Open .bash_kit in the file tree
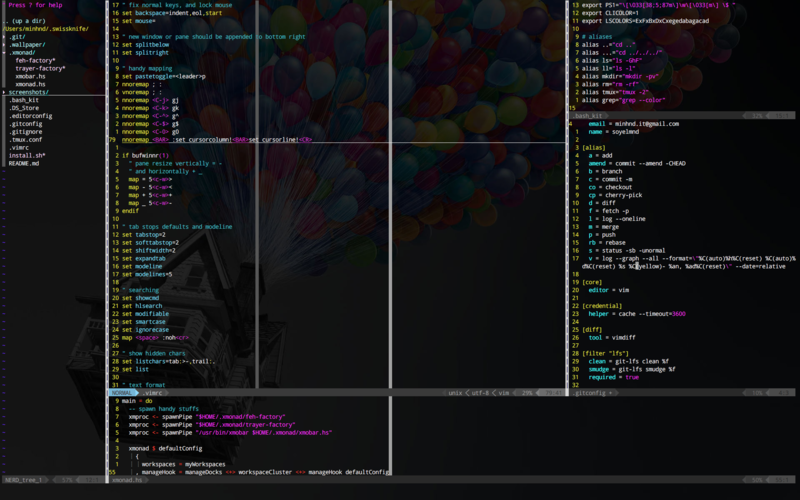Viewport: 800px width, 500px height. pyautogui.click(x=23, y=100)
